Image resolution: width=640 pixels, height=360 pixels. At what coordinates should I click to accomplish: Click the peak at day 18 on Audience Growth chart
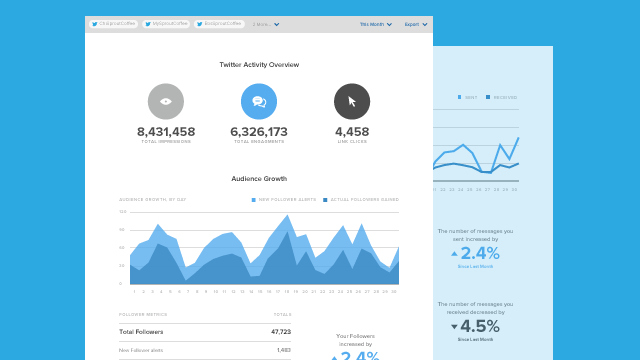click(x=287, y=216)
